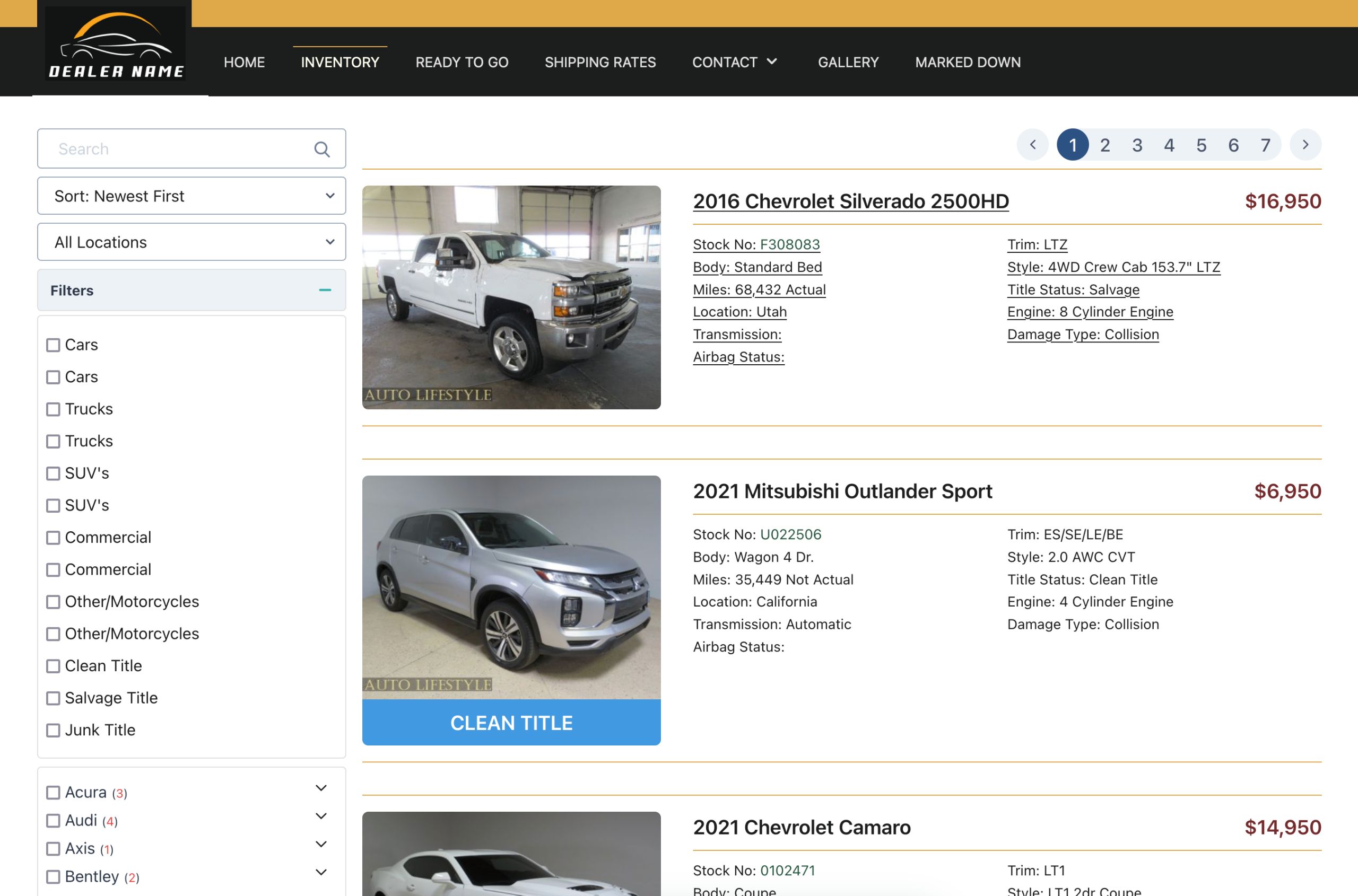
Task: Enable the Salvage Title checkbox
Action: pos(53,698)
